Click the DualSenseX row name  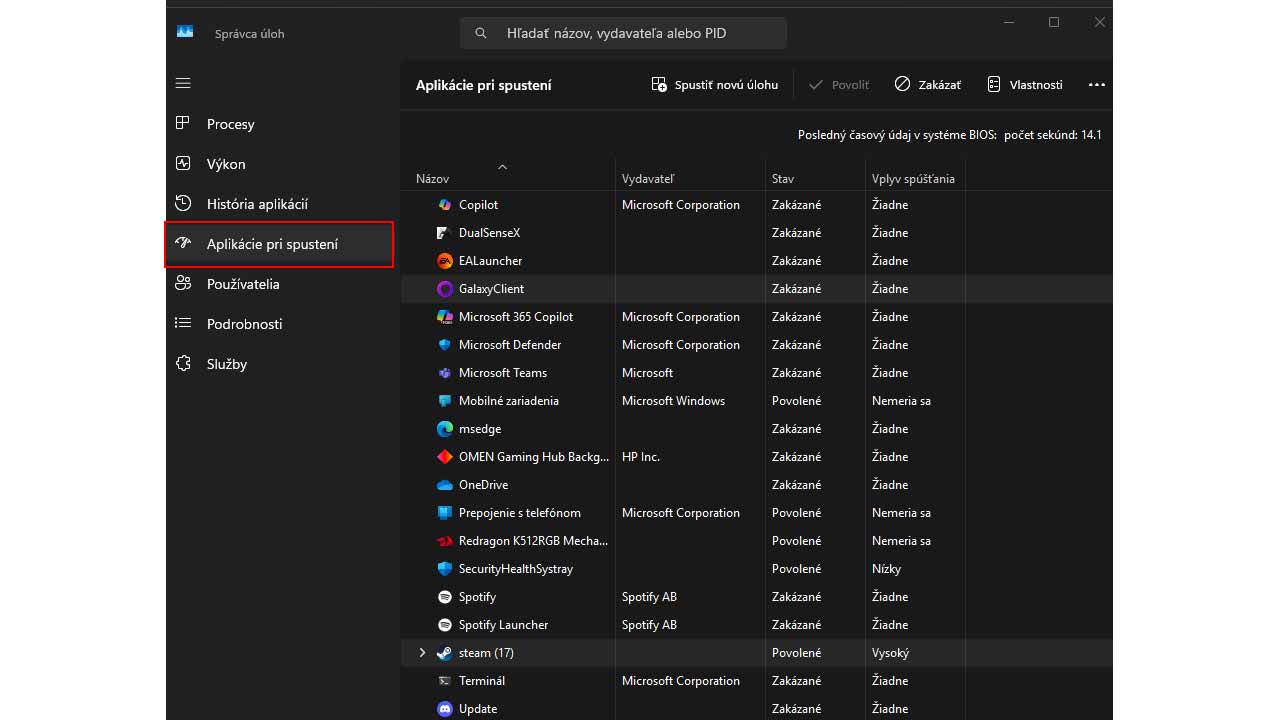[x=489, y=233]
